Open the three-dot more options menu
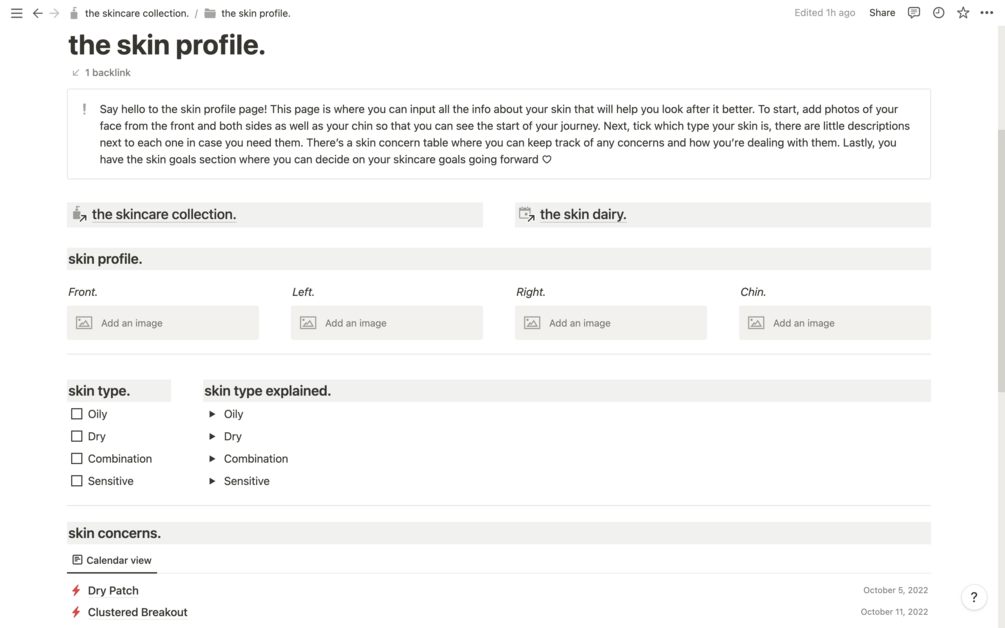The image size is (1005, 628). (x=987, y=13)
